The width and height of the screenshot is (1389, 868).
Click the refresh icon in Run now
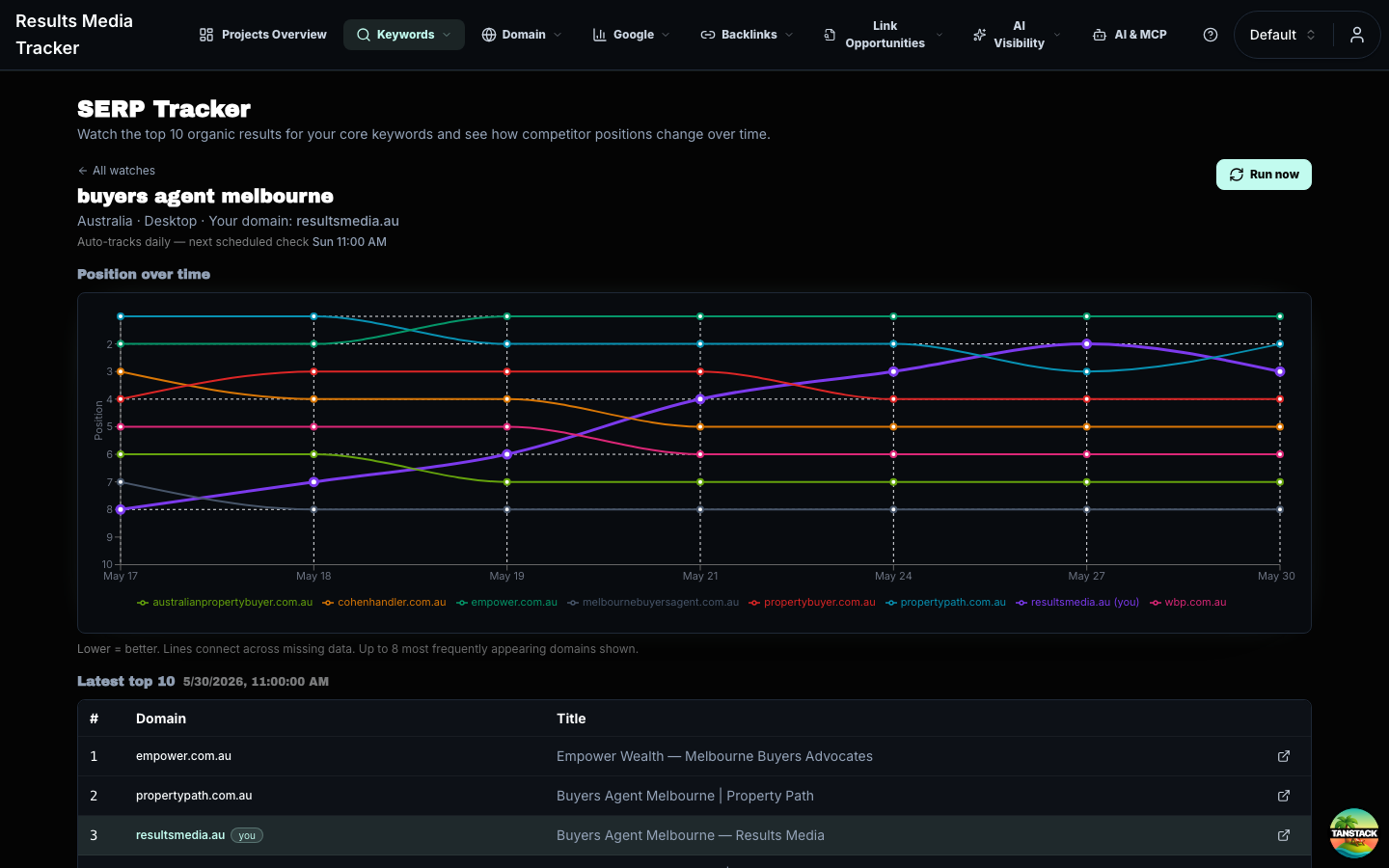click(x=1237, y=175)
